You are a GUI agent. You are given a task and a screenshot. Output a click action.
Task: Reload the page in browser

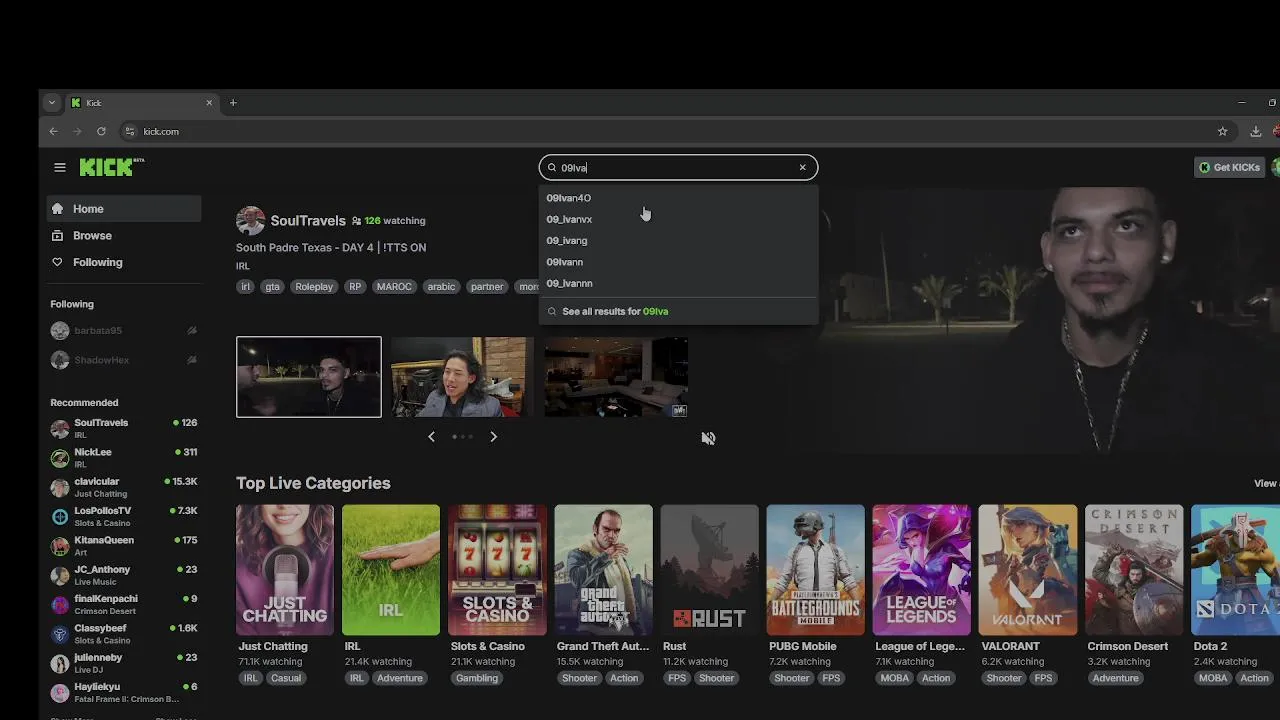click(101, 131)
